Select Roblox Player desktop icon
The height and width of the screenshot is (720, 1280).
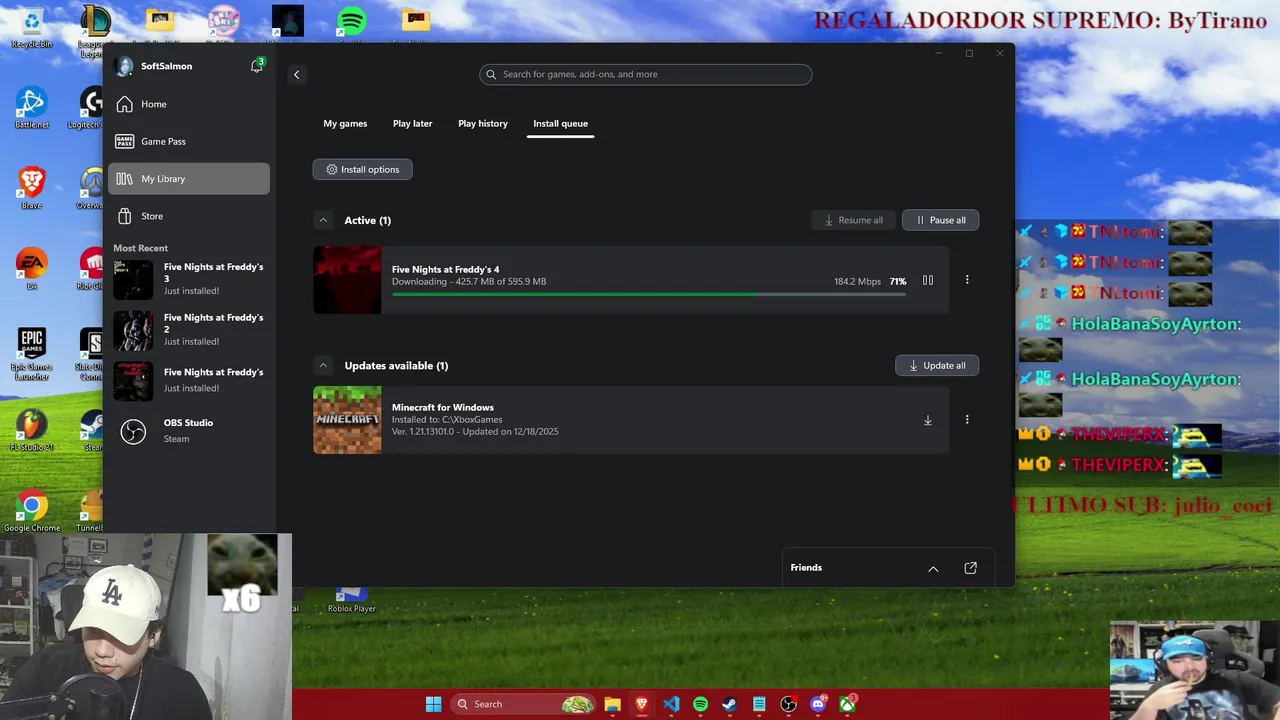351,600
